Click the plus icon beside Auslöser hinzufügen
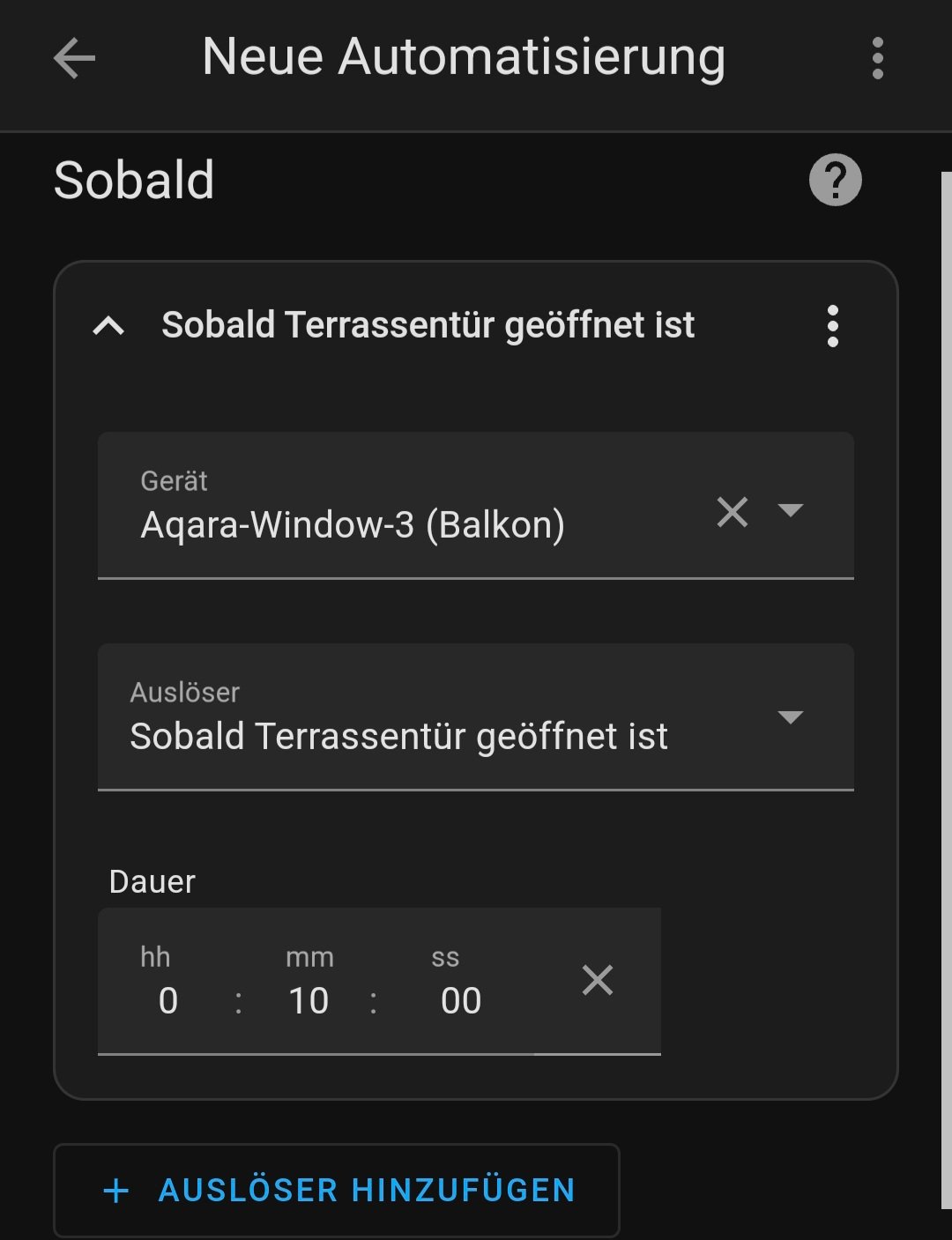952x1240 pixels. coord(116,1191)
